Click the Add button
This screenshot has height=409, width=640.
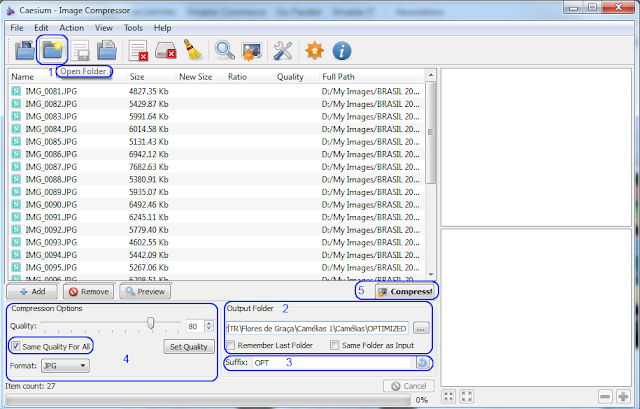tap(33, 291)
